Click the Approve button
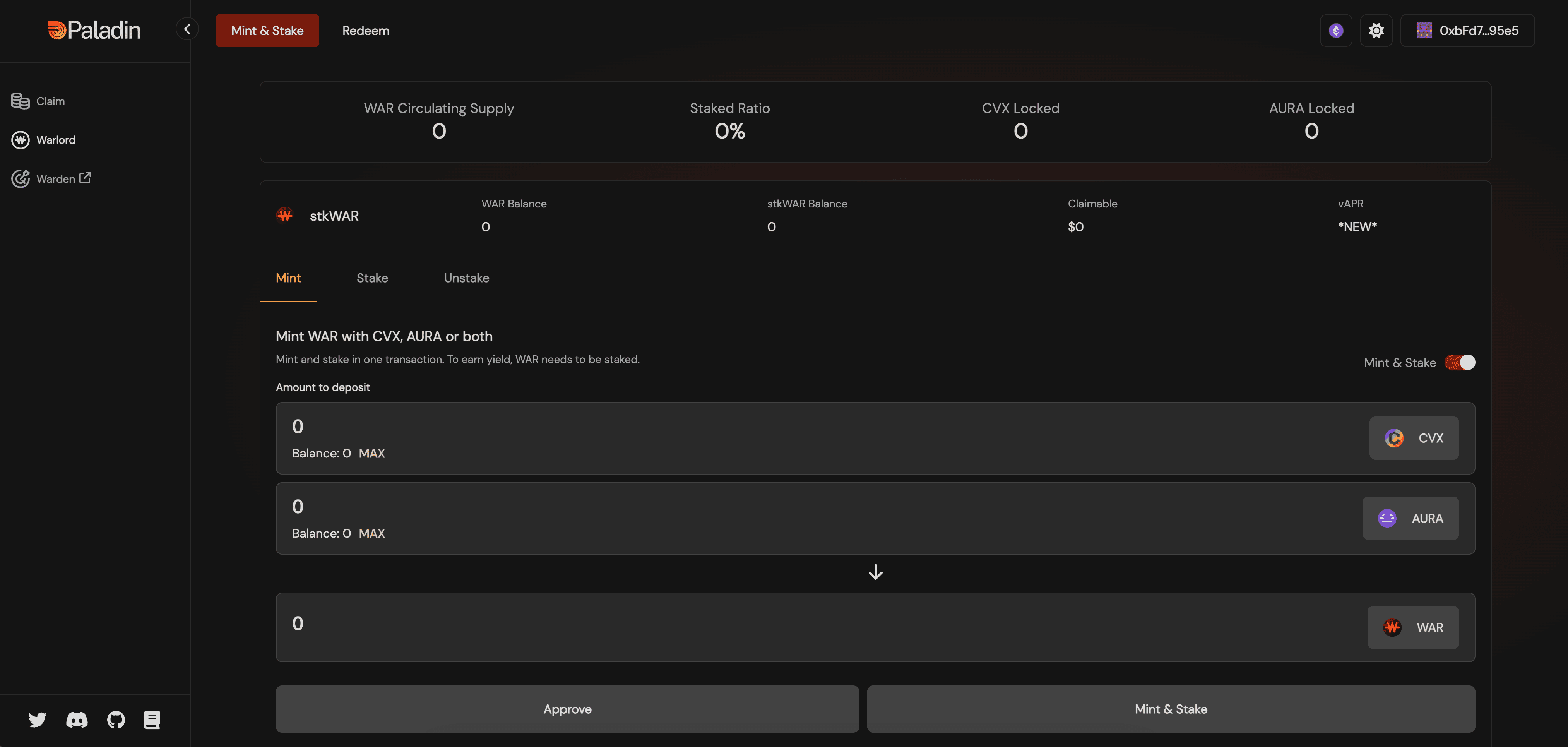1568x747 pixels. point(567,709)
